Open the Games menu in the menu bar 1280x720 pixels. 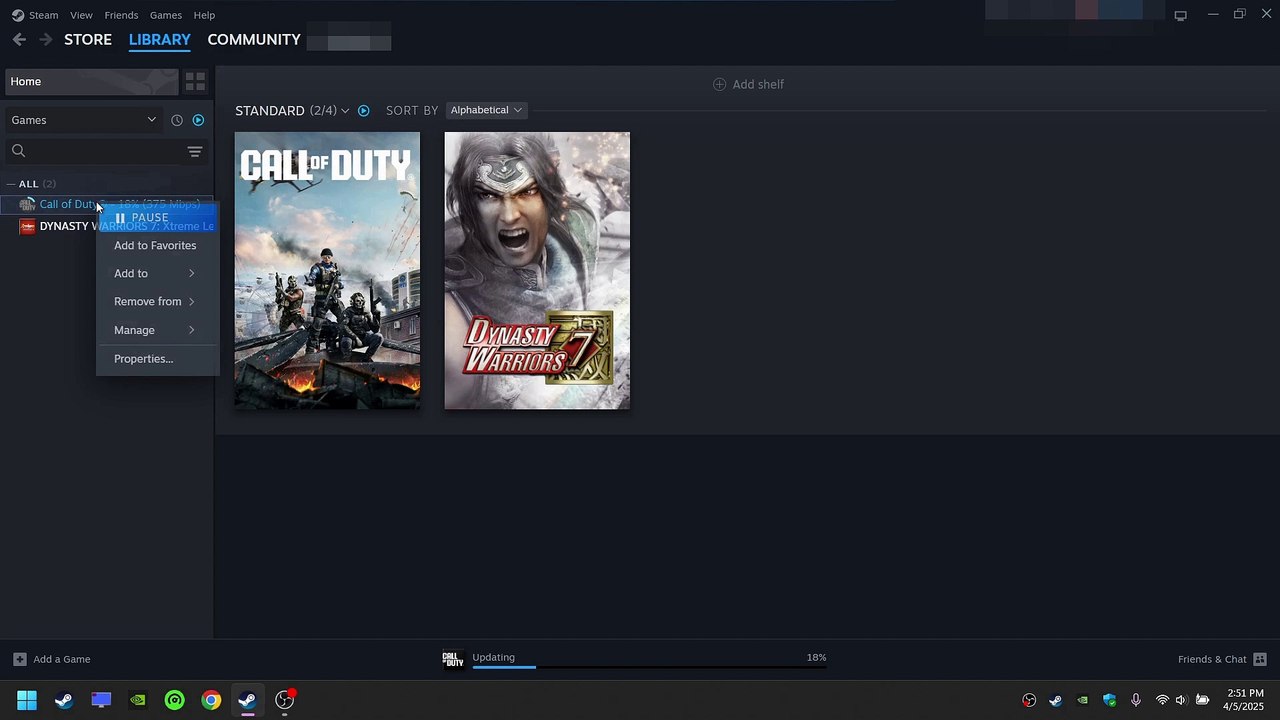pos(165,15)
